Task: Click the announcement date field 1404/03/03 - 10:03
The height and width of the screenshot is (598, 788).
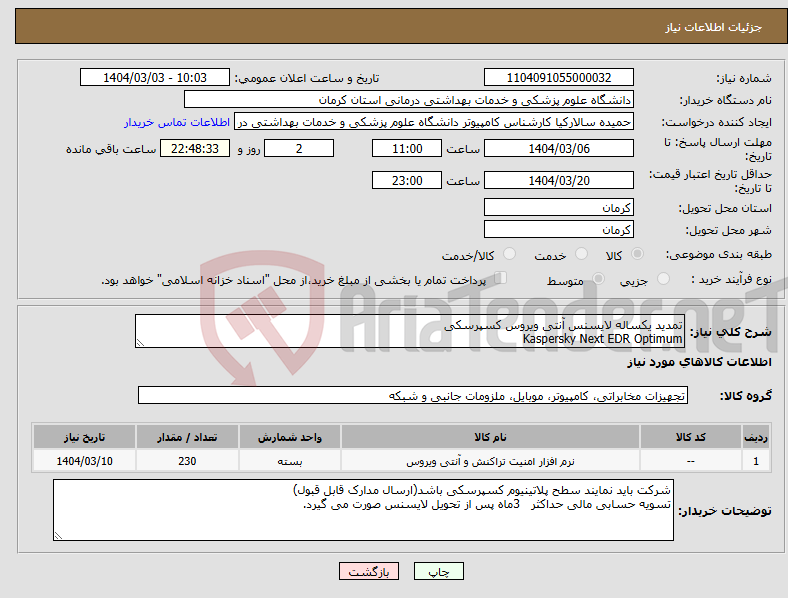Action: 155,77
